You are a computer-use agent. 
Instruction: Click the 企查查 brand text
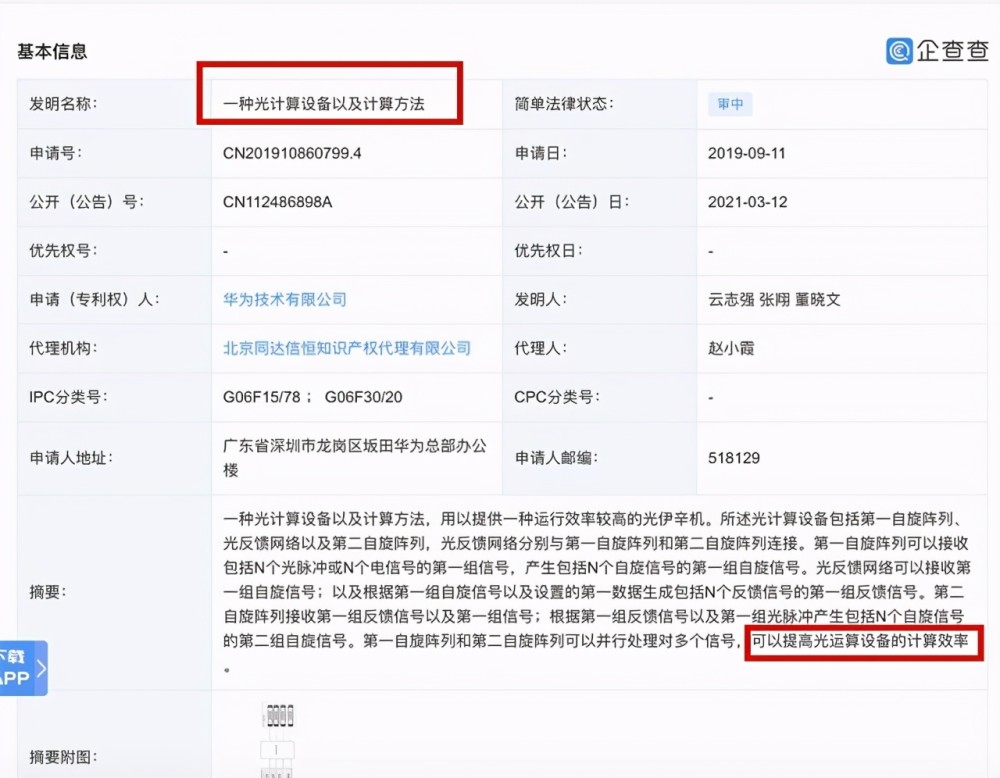pyautogui.click(x=953, y=51)
